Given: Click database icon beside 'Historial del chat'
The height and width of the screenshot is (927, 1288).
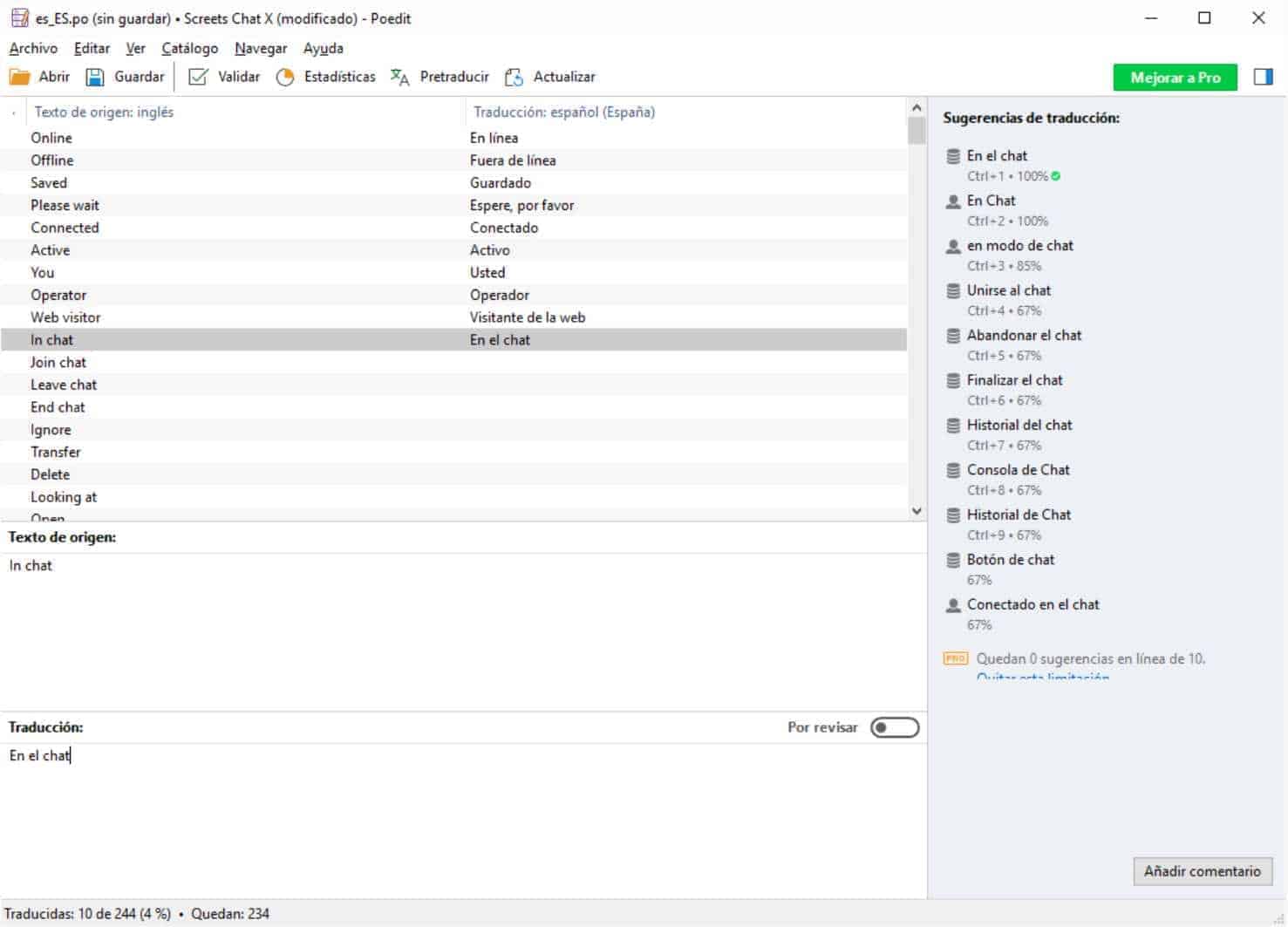Looking at the screenshot, I should [x=953, y=426].
